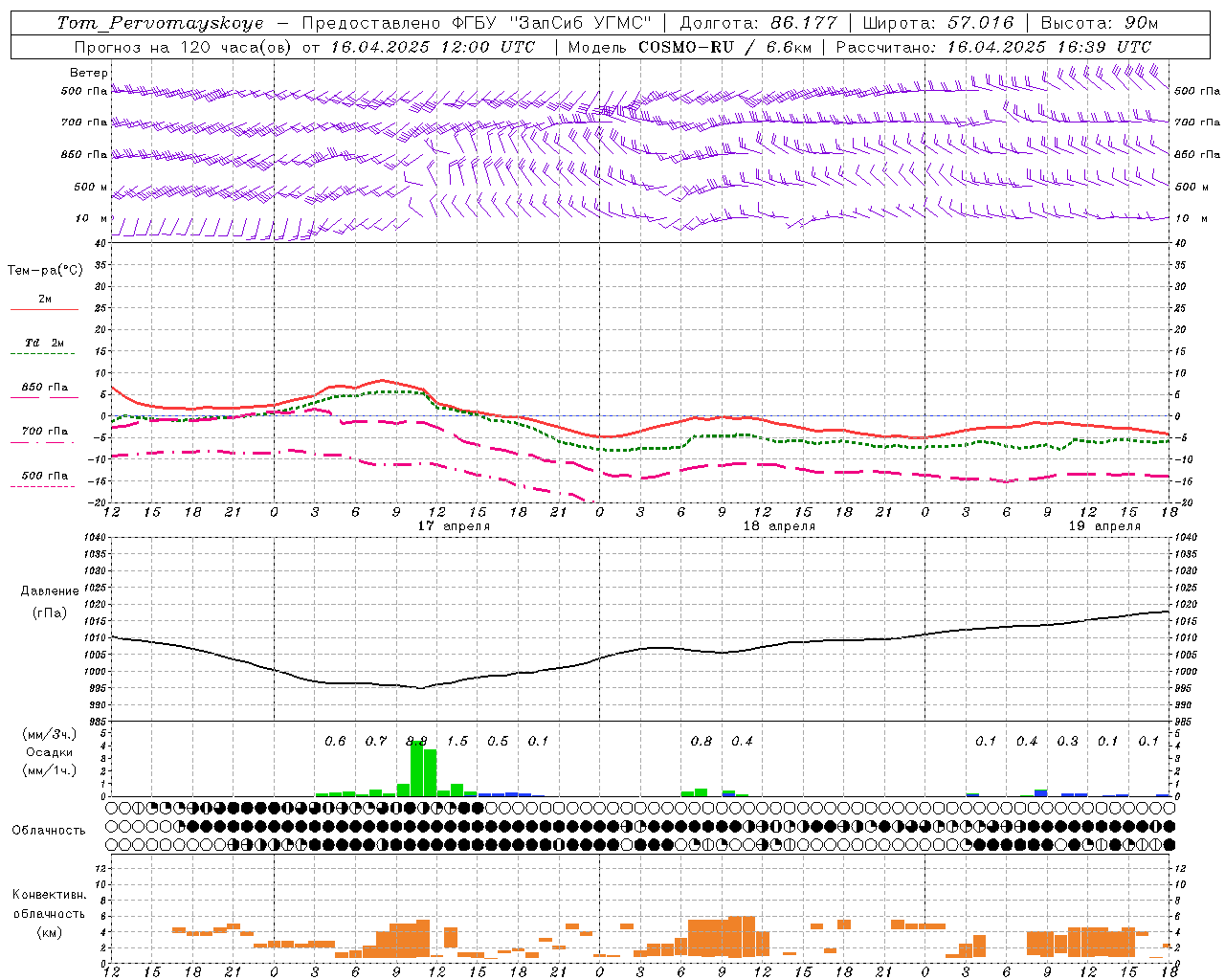1225x980 pixels.
Task: Click the peak precipitation value "8.8"
Action: 416,741
